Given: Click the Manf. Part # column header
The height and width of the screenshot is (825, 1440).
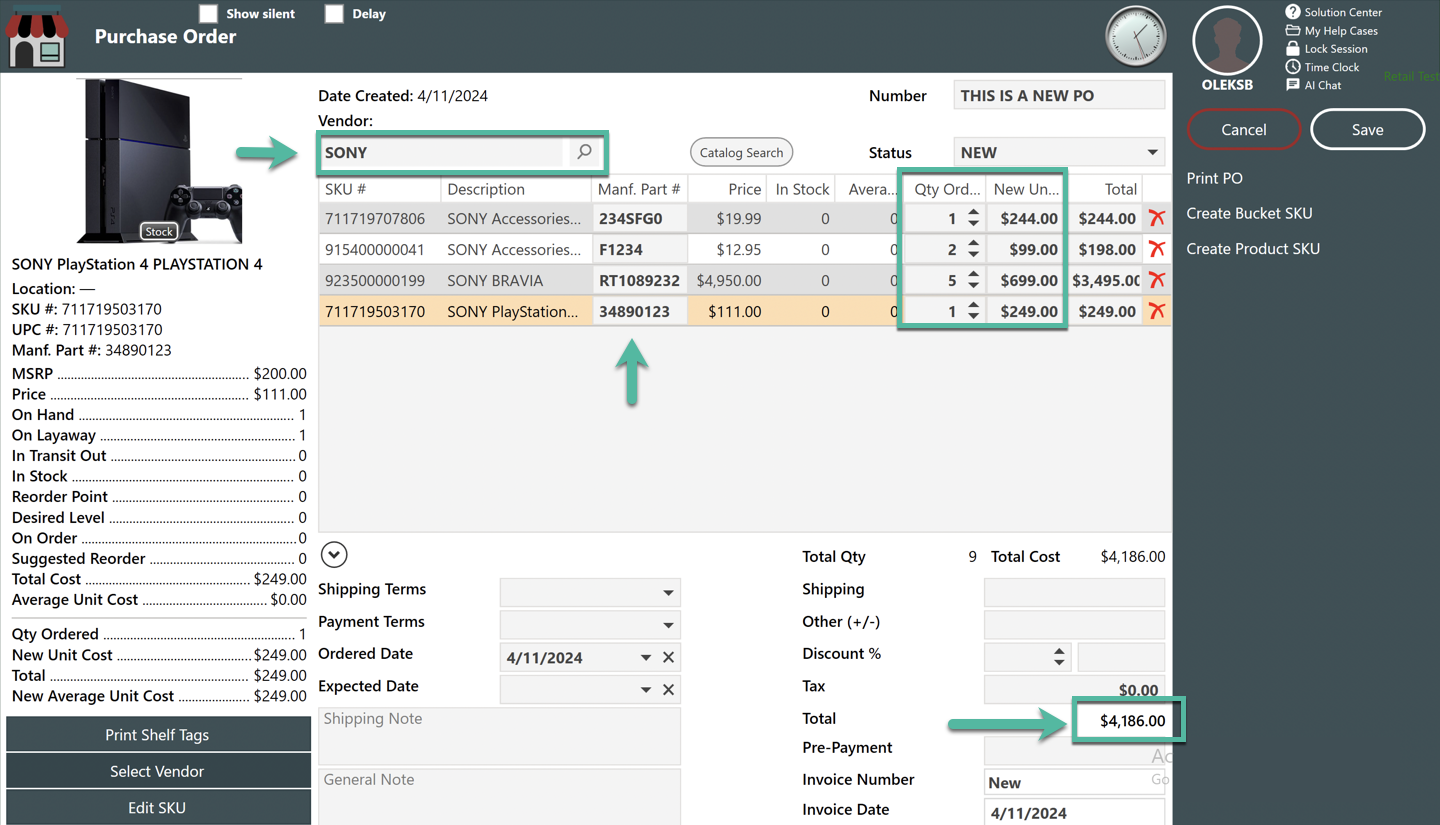Looking at the screenshot, I should pos(639,189).
